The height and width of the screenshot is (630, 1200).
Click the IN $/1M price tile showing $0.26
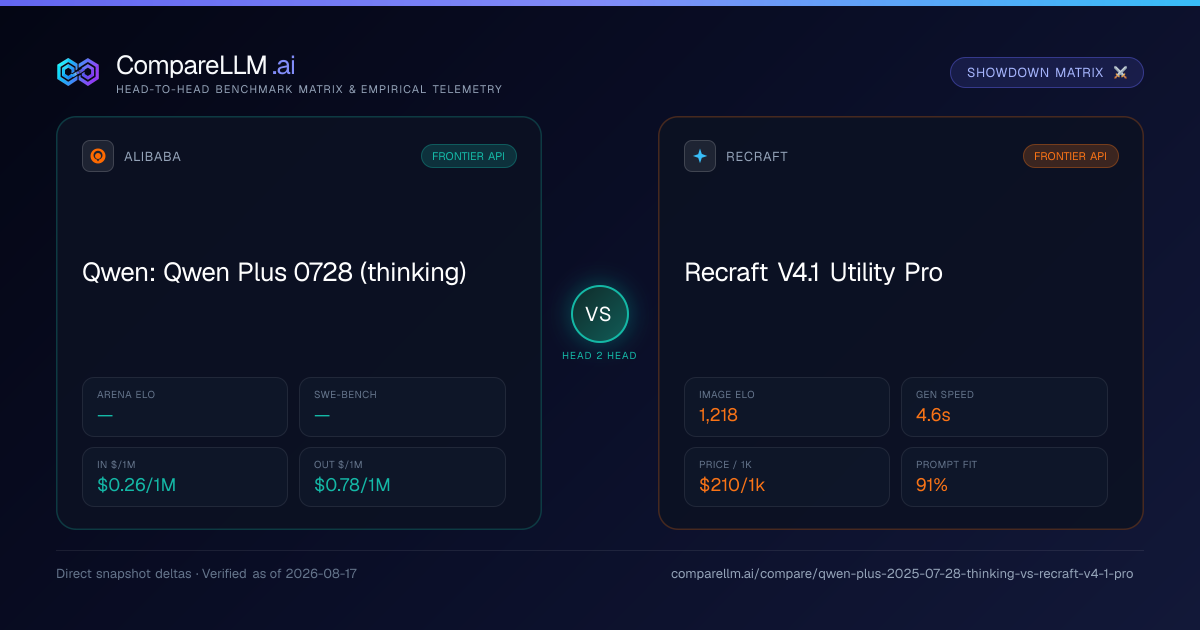coord(185,477)
